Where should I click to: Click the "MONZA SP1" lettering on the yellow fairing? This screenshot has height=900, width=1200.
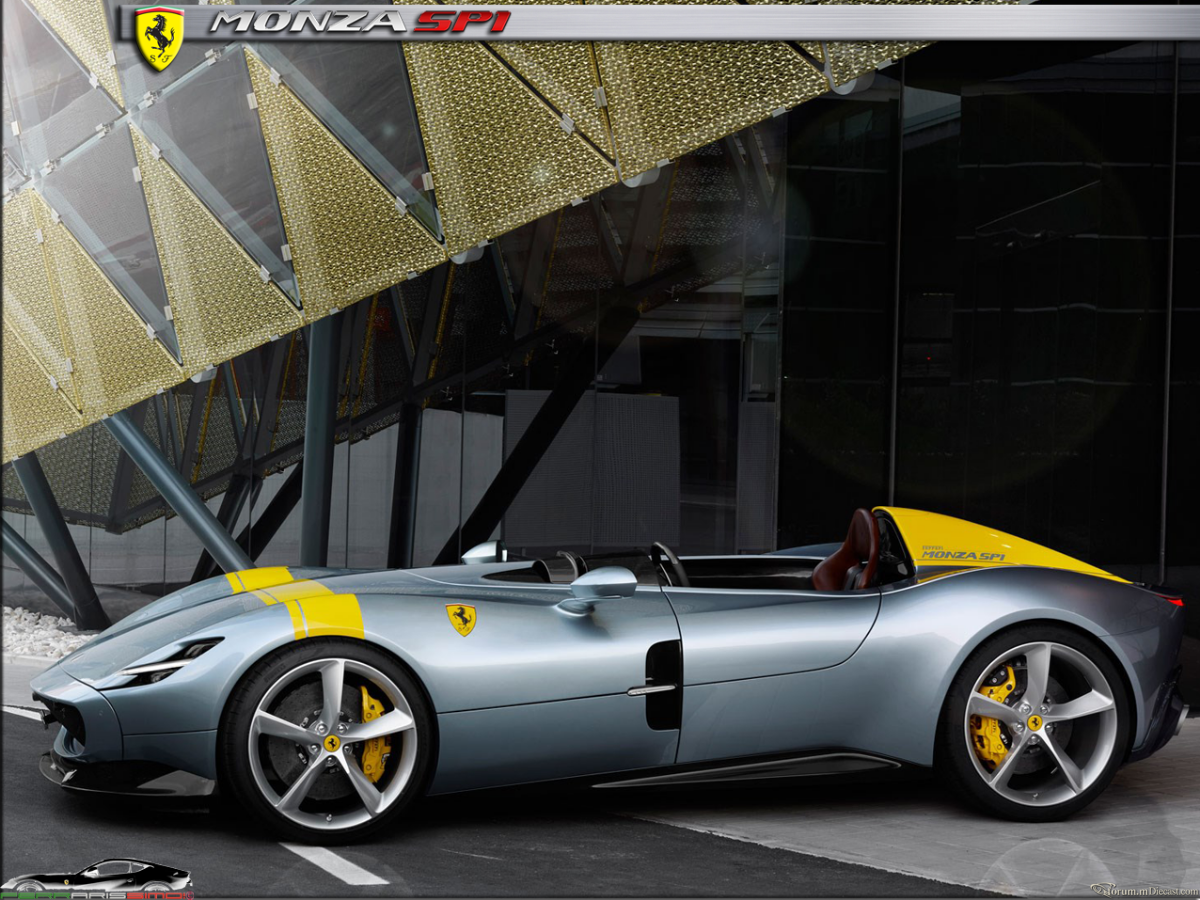(x=962, y=555)
